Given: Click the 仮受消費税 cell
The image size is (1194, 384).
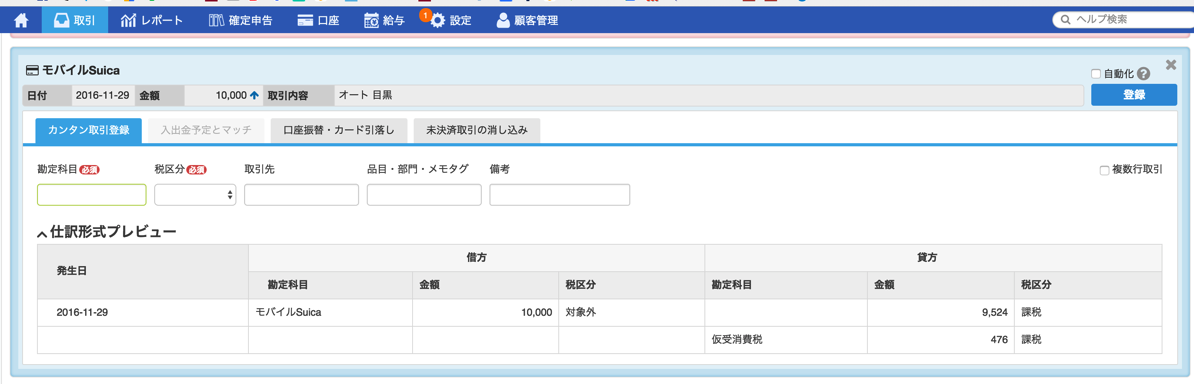Looking at the screenshot, I should (x=786, y=340).
